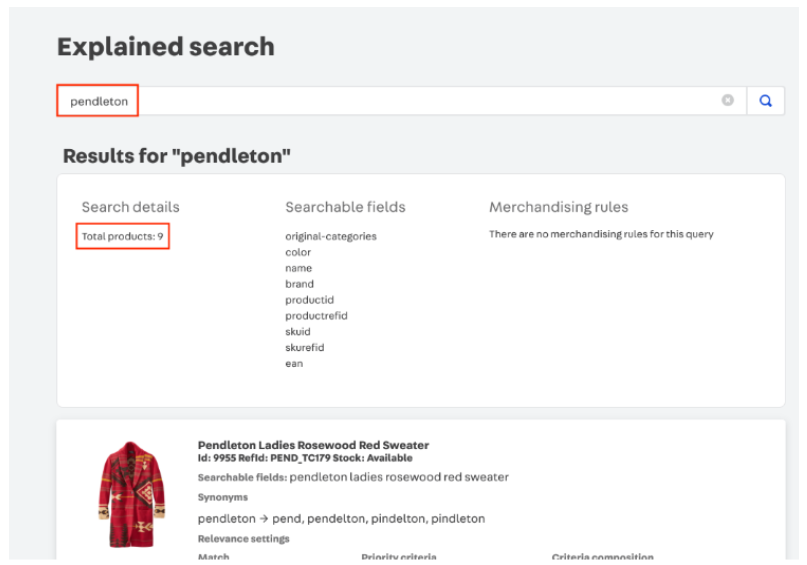Click the "Total products: 9" count
Viewport: 807px width, 565px height.
tap(123, 236)
